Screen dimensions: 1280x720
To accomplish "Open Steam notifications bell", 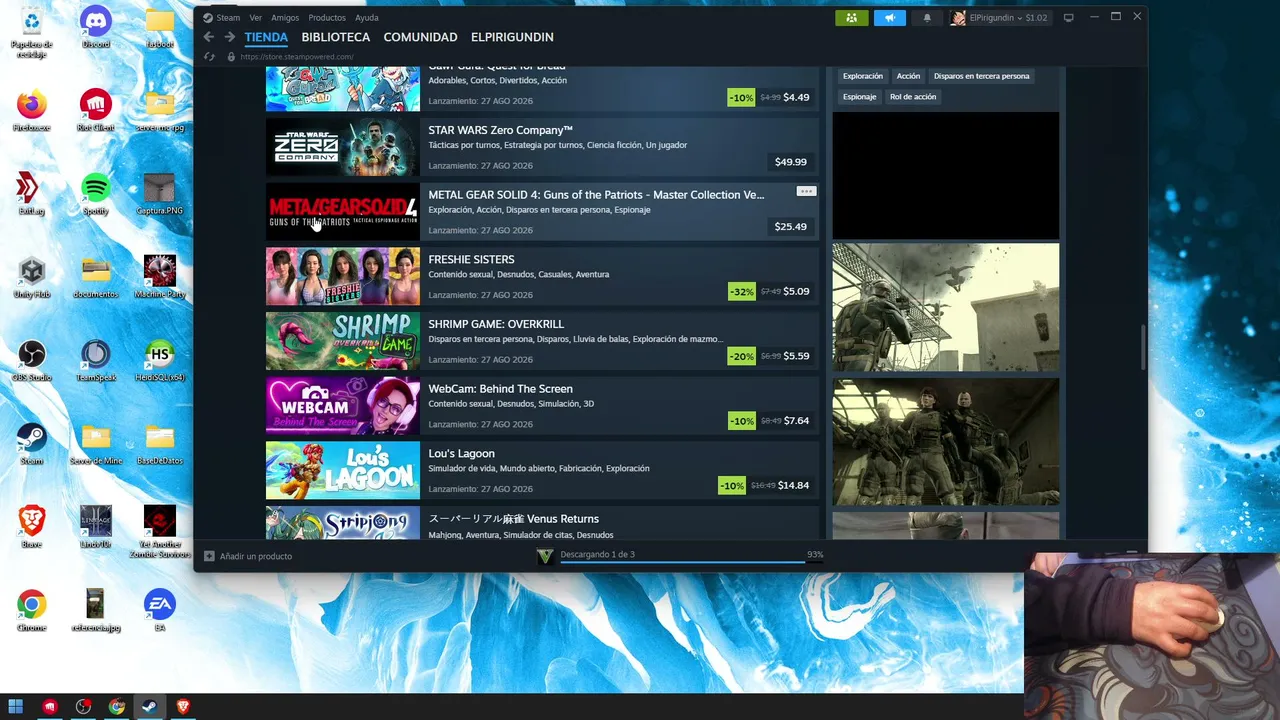I will point(927,18).
